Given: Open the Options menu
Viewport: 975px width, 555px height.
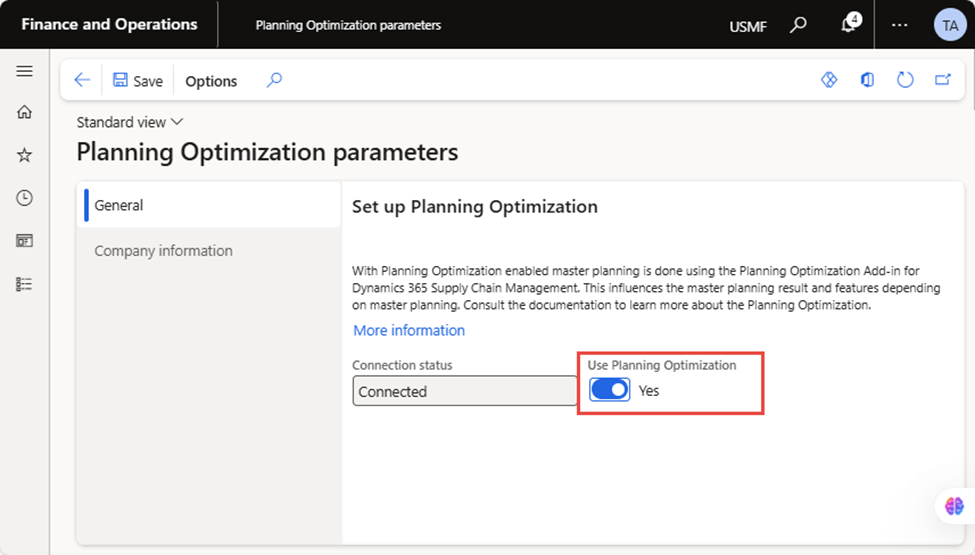Looking at the screenshot, I should 211,81.
